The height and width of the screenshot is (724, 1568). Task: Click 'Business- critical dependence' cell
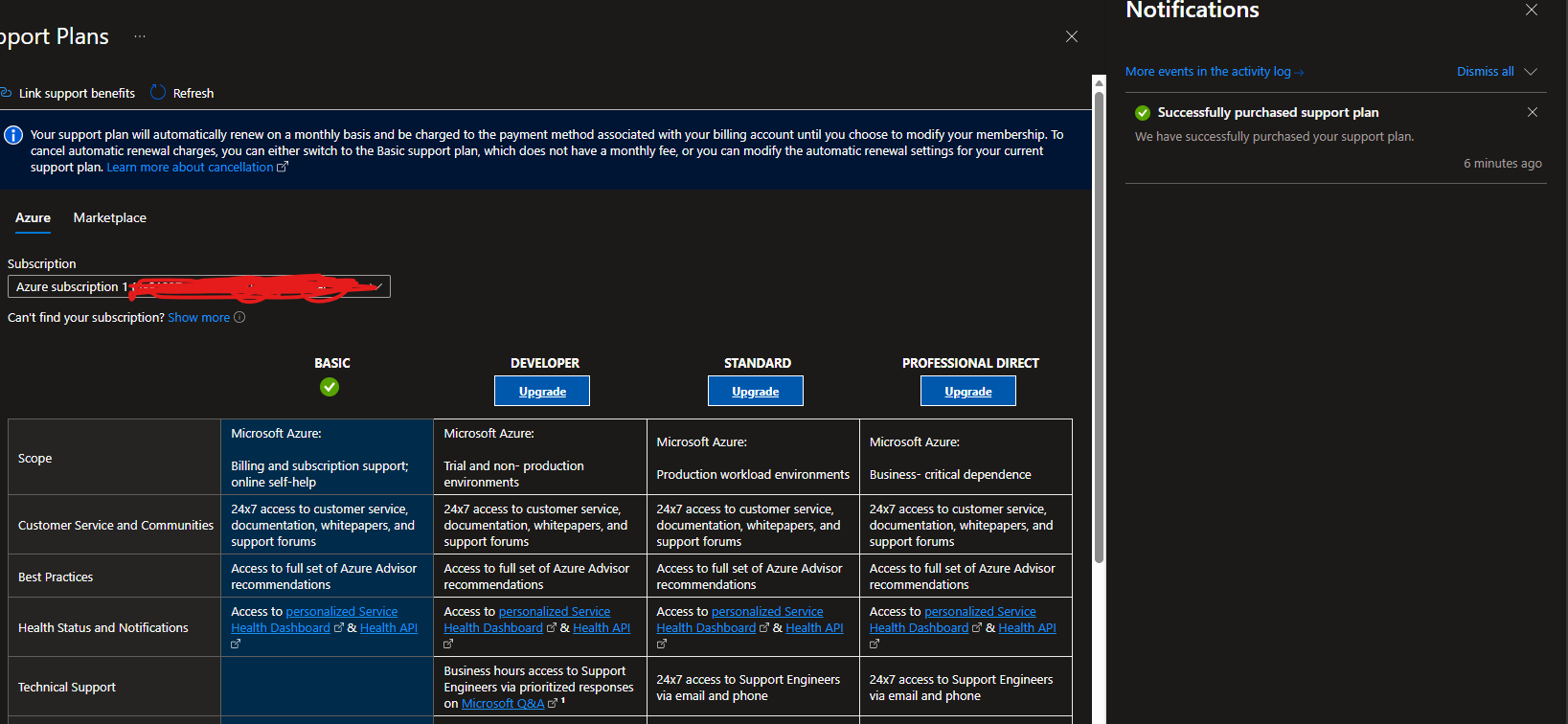pyautogui.click(x=966, y=458)
